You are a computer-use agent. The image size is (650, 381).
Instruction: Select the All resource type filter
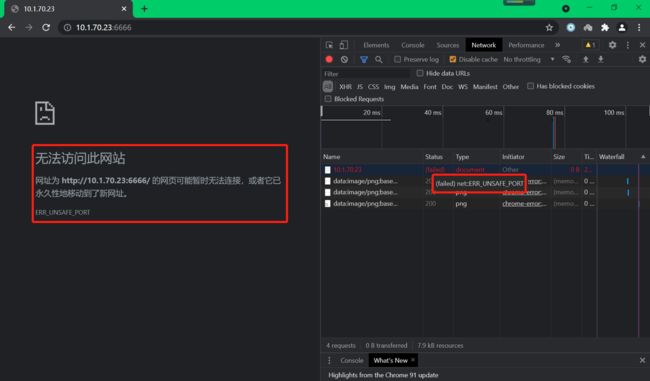click(x=327, y=86)
